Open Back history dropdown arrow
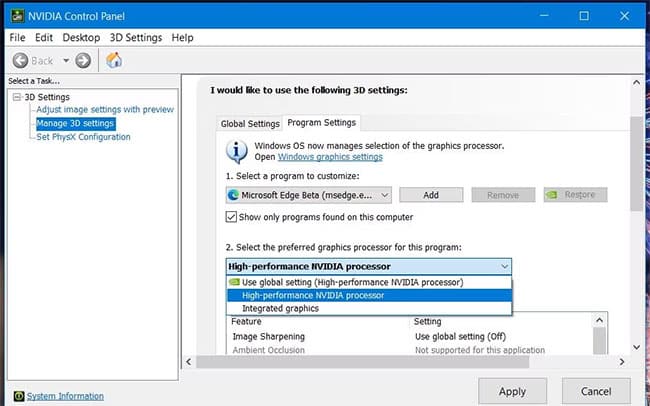This screenshot has width=650, height=406. [x=66, y=61]
